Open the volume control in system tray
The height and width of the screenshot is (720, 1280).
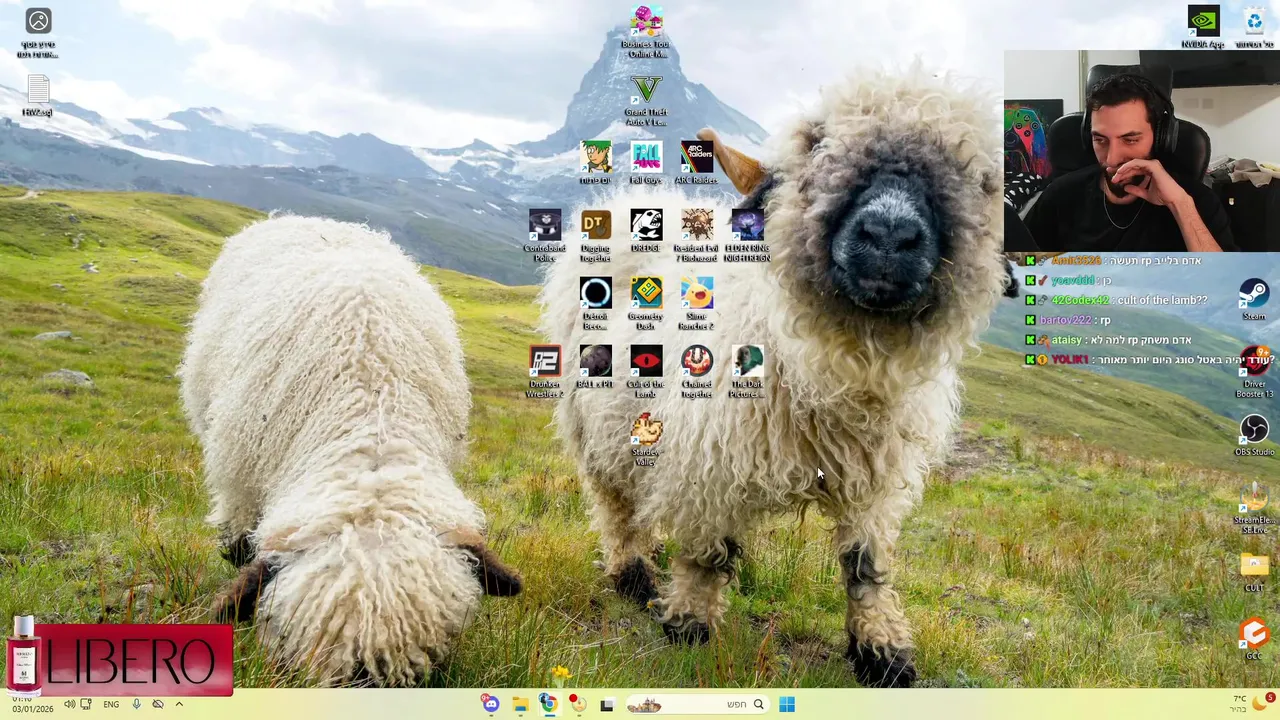pos(69,704)
